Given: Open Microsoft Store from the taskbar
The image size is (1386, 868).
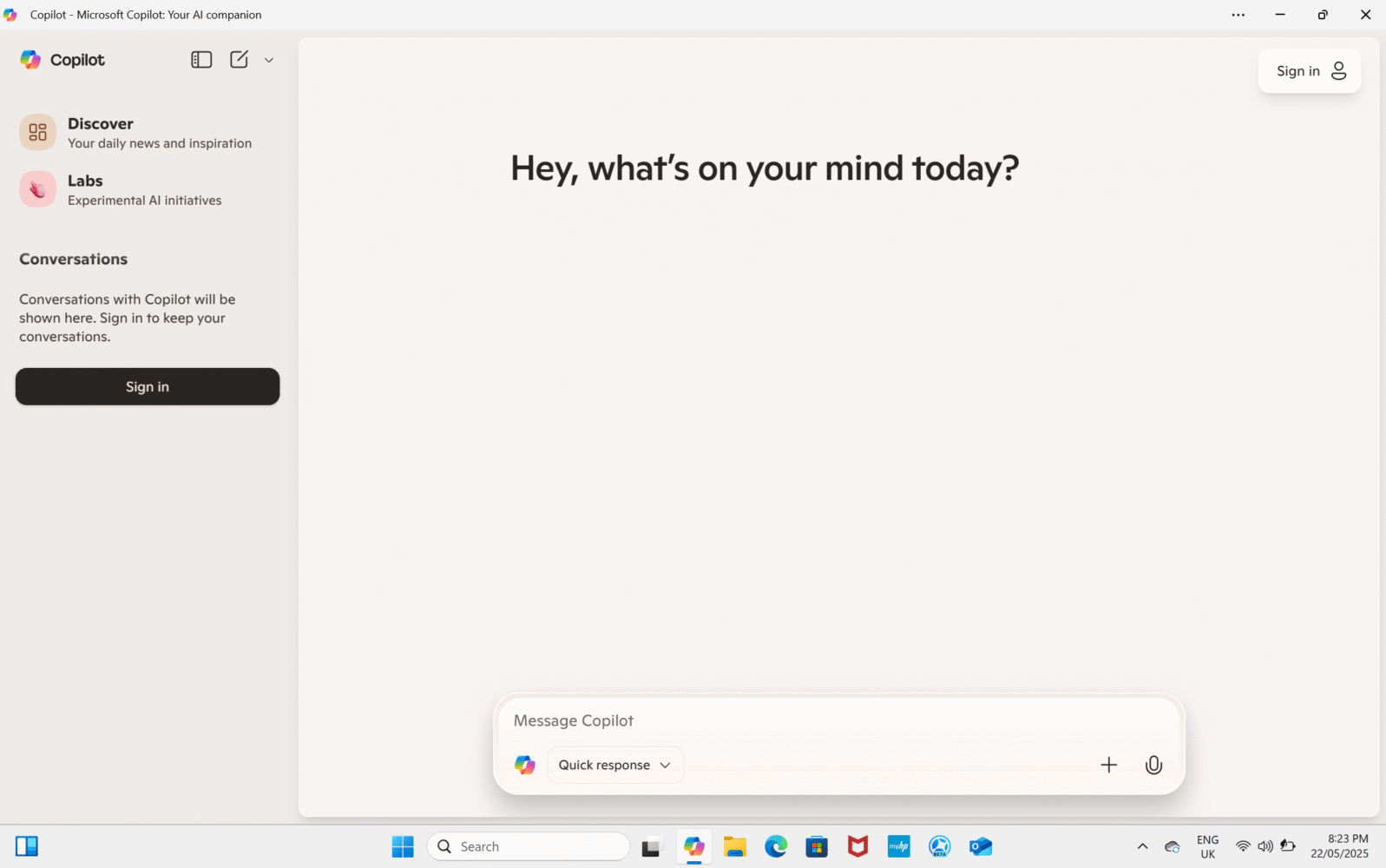Looking at the screenshot, I should pyautogui.click(x=817, y=846).
